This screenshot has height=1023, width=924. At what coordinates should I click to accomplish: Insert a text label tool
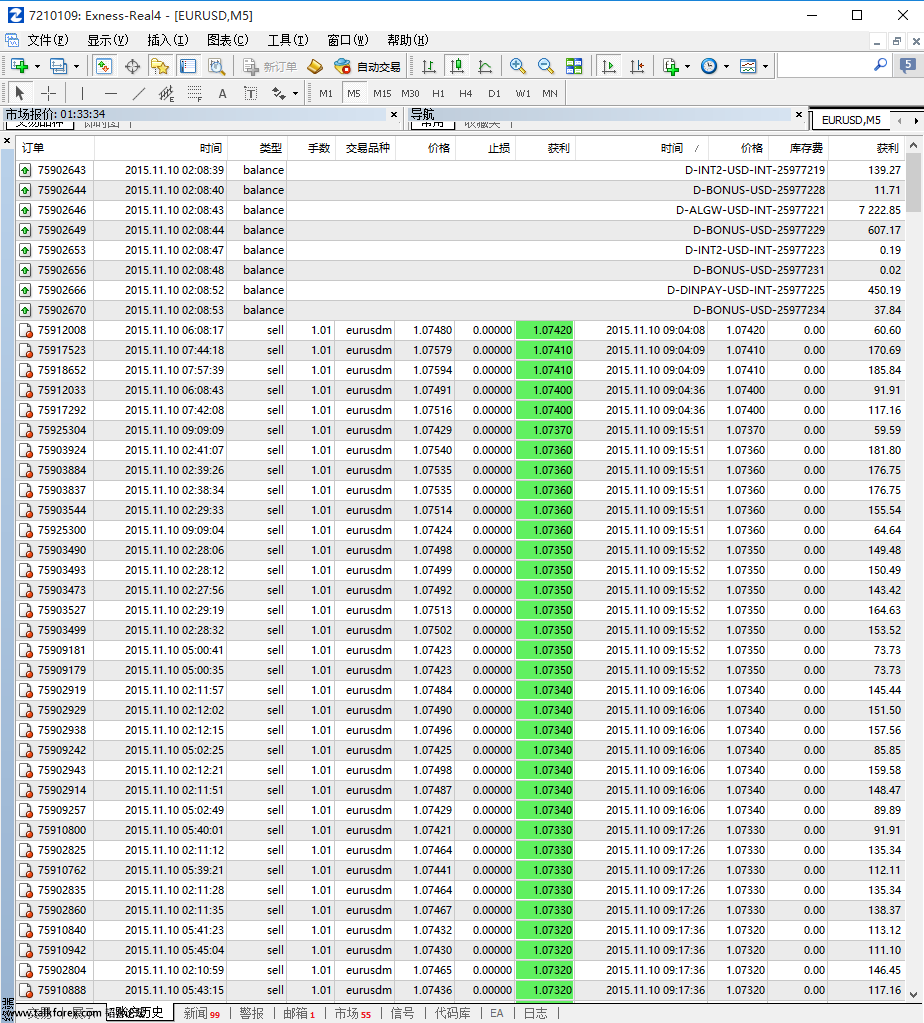point(251,93)
